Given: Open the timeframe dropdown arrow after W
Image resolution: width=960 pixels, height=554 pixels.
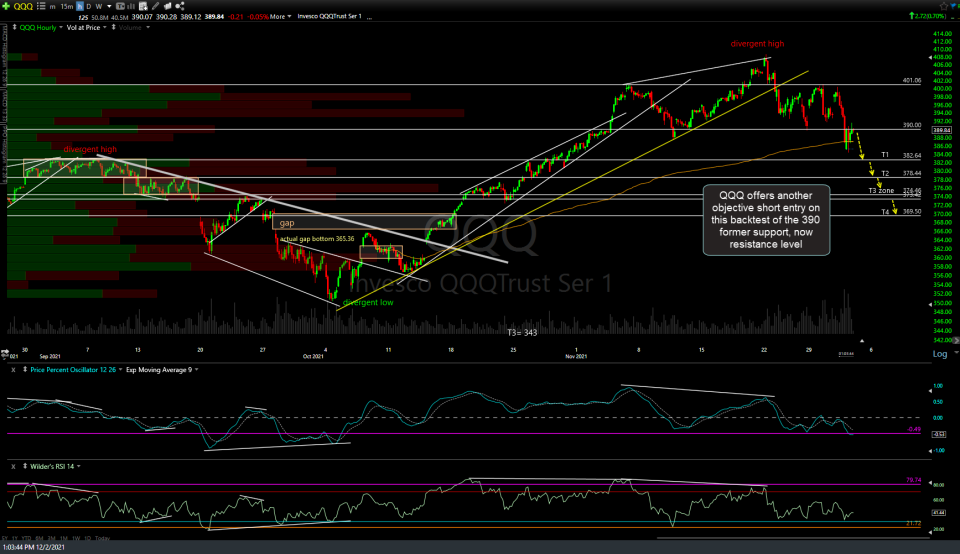Looking at the screenshot, I should click(x=109, y=6).
